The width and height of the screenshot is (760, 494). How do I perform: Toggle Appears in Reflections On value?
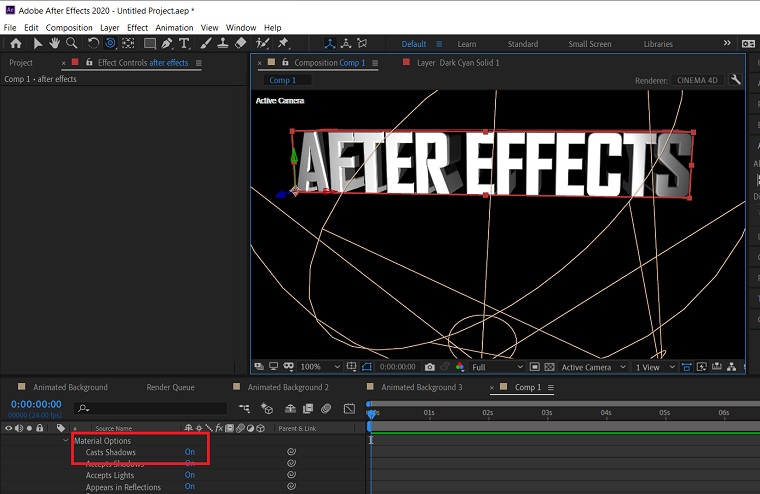(189, 487)
